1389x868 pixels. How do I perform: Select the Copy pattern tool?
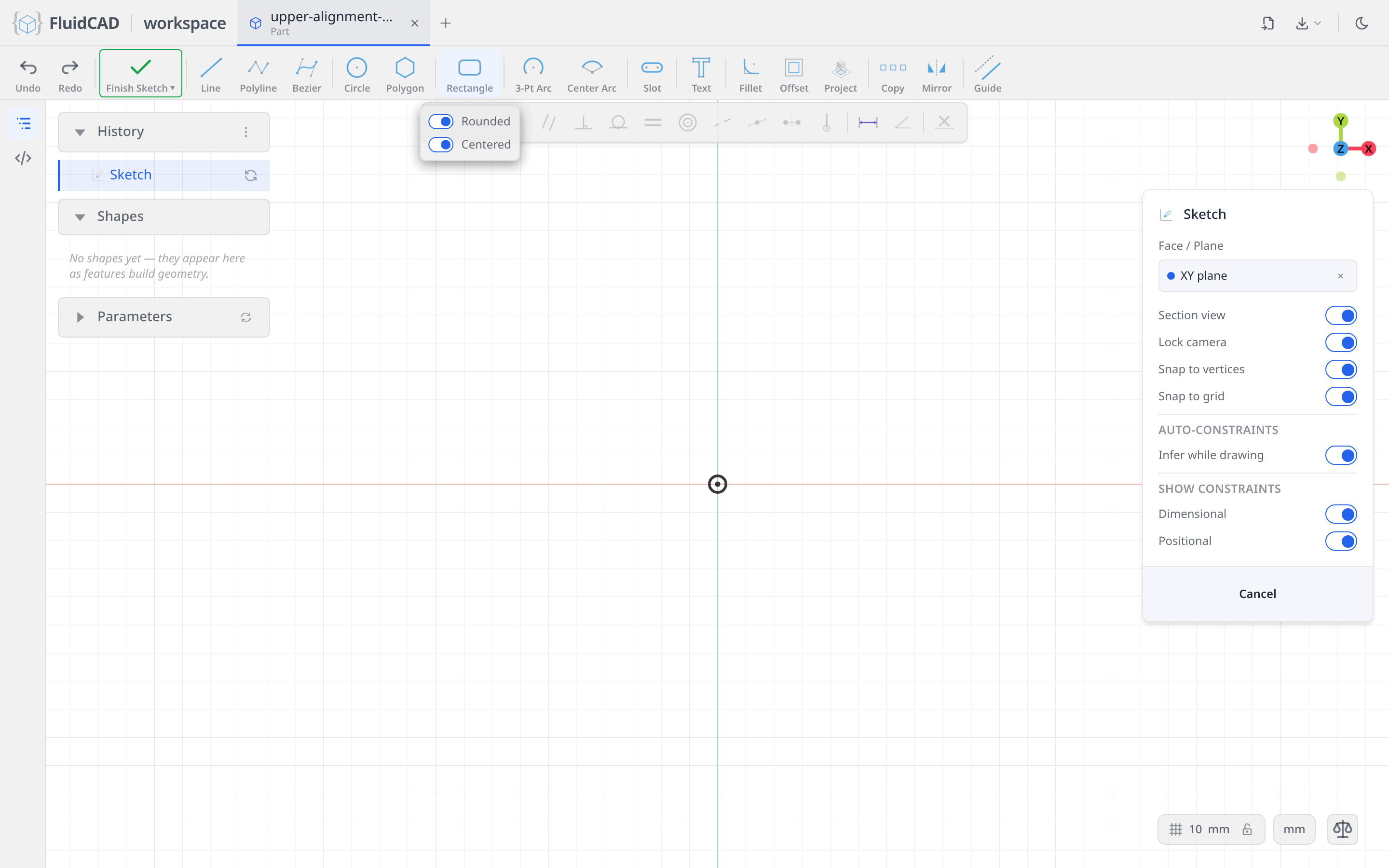coord(893,75)
